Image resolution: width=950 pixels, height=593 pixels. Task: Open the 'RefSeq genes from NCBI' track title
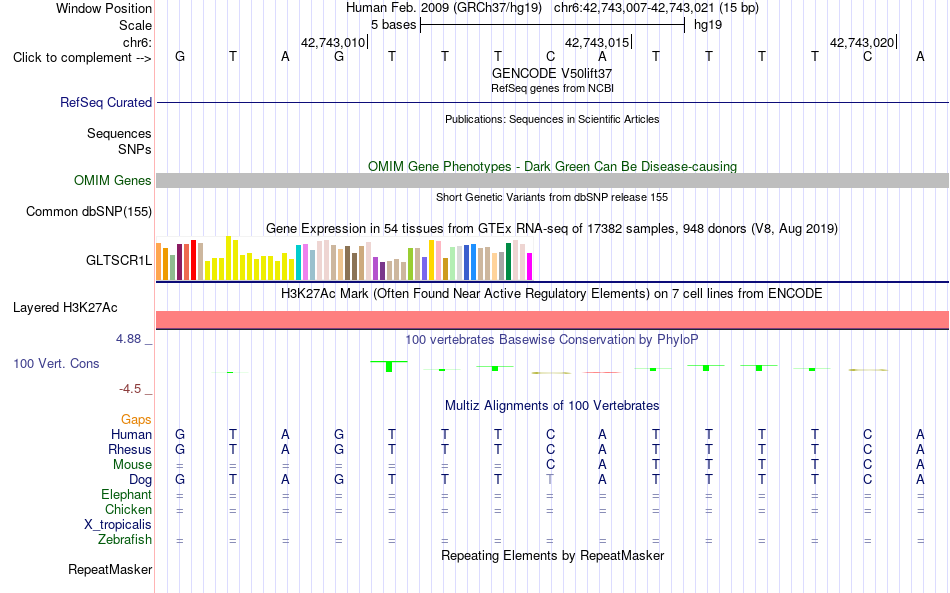(x=552, y=88)
